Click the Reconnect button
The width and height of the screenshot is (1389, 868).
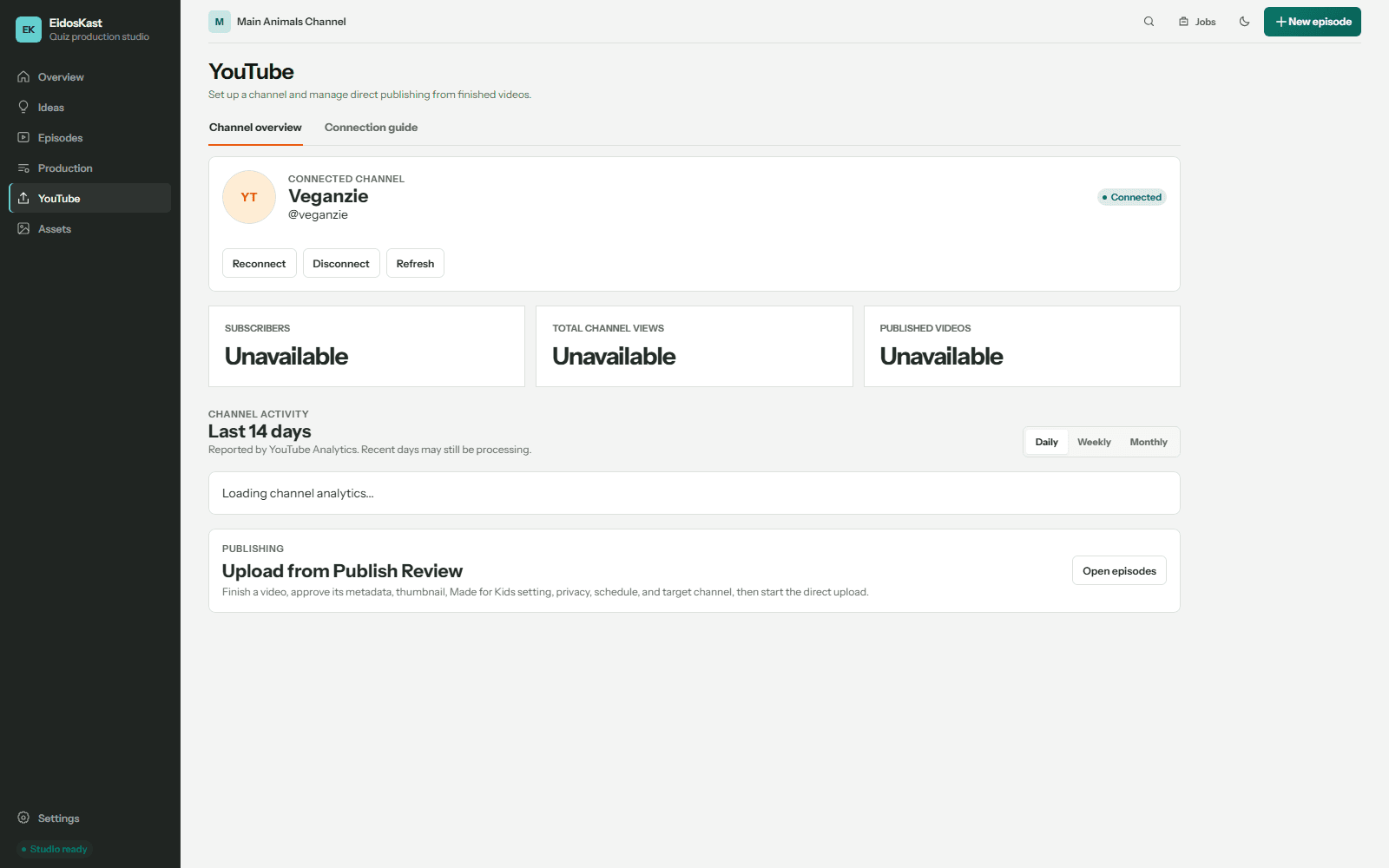tap(259, 263)
